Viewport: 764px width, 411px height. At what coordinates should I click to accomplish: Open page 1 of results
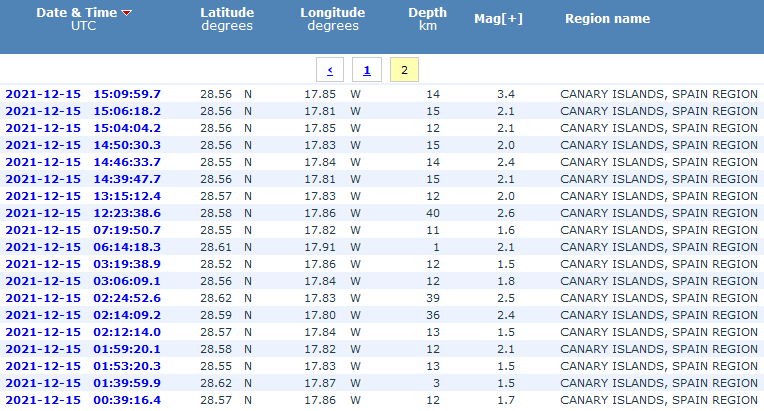click(x=367, y=70)
